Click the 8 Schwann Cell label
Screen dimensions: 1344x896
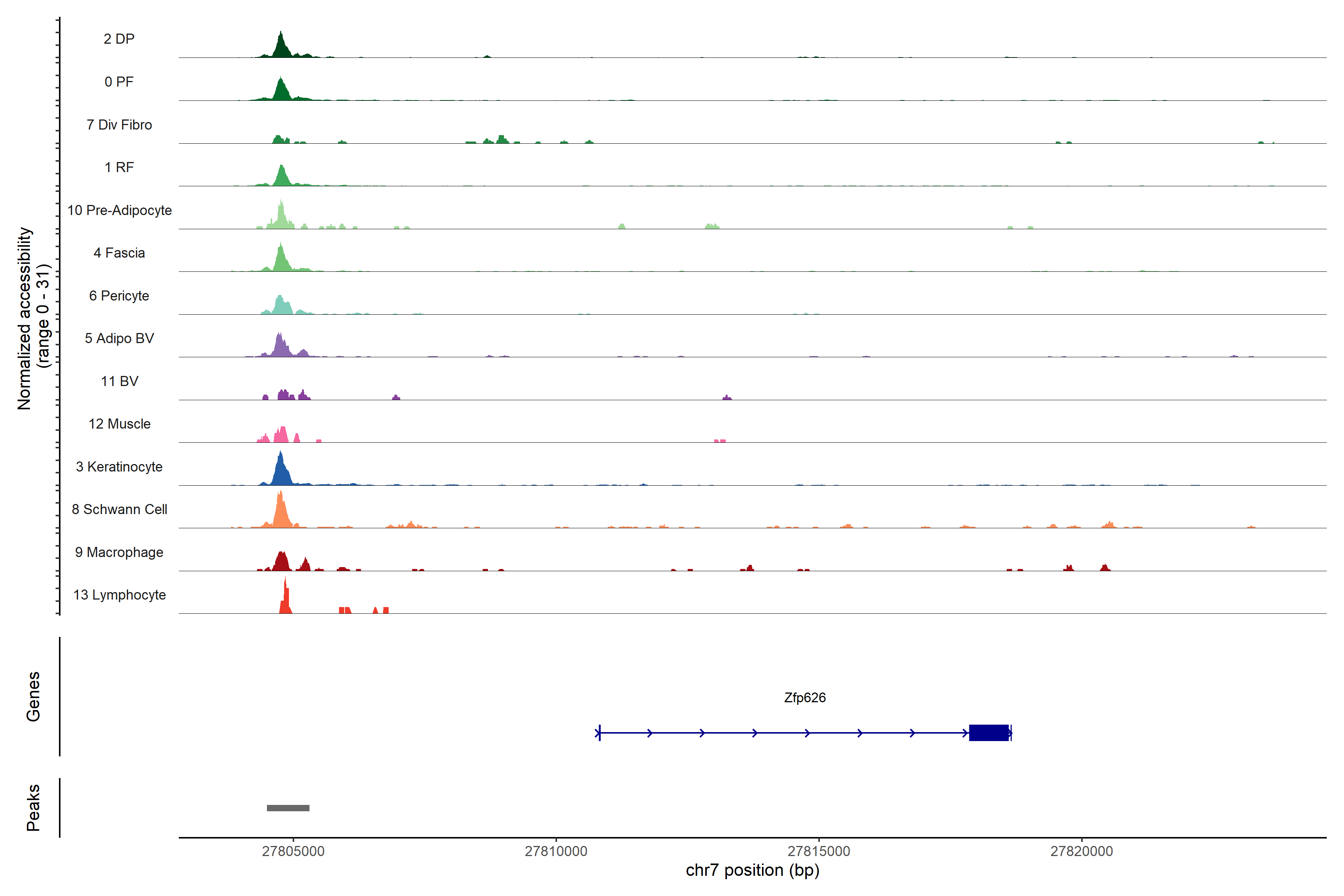point(119,509)
